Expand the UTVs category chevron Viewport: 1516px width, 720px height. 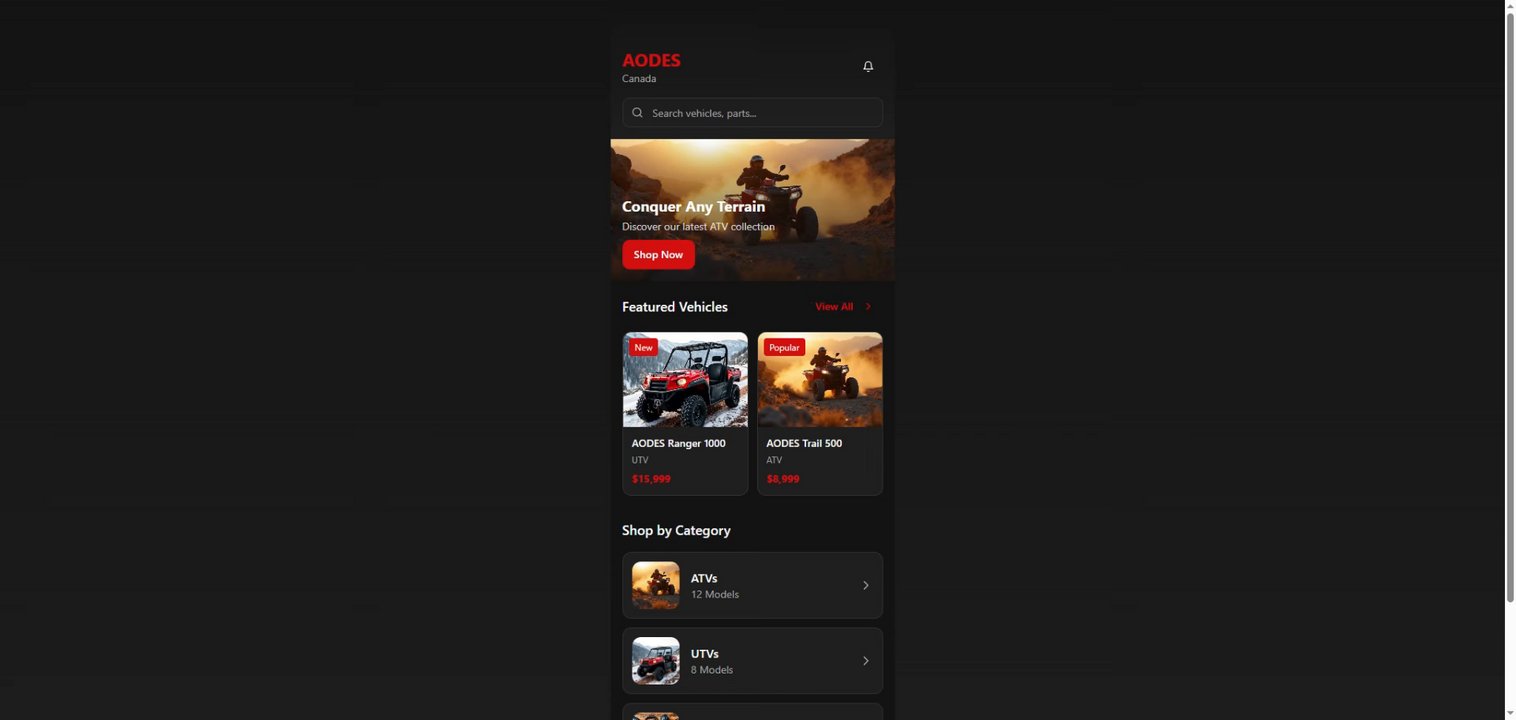pyautogui.click(x=866, y=661)
